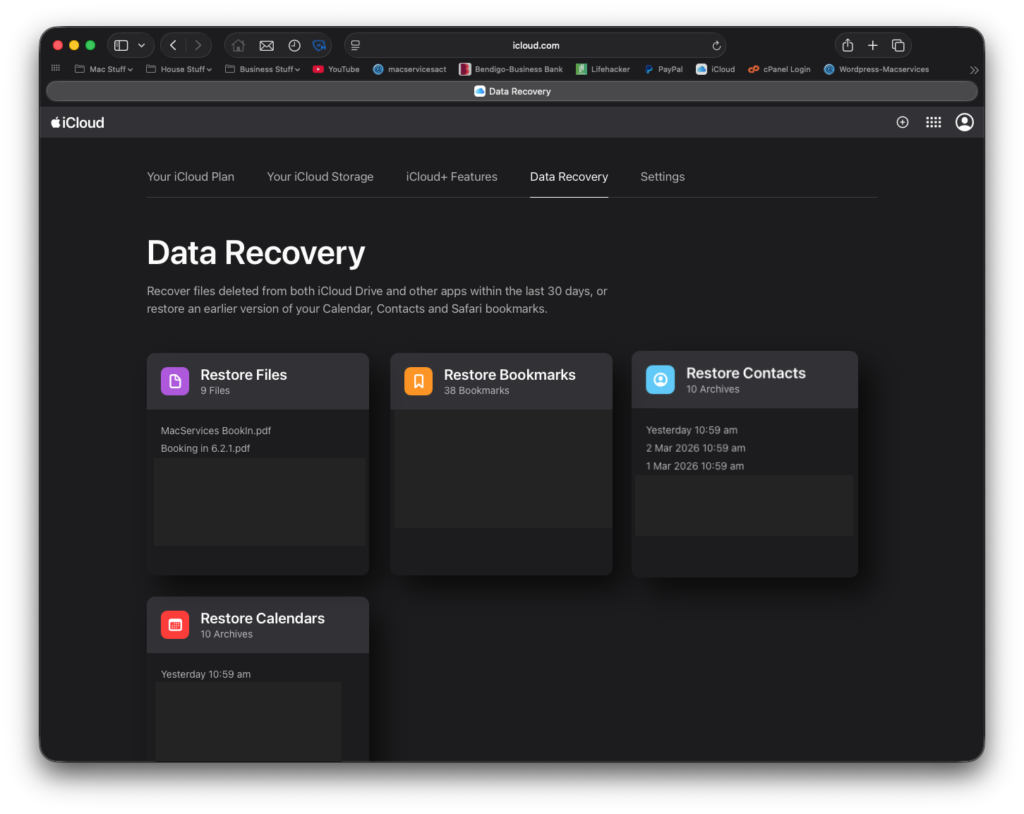Screen dimensions: 1024x814
Task: Expand the House Stuff bookmarks folder
Action: pyautogui.click(x=186, y=70)
